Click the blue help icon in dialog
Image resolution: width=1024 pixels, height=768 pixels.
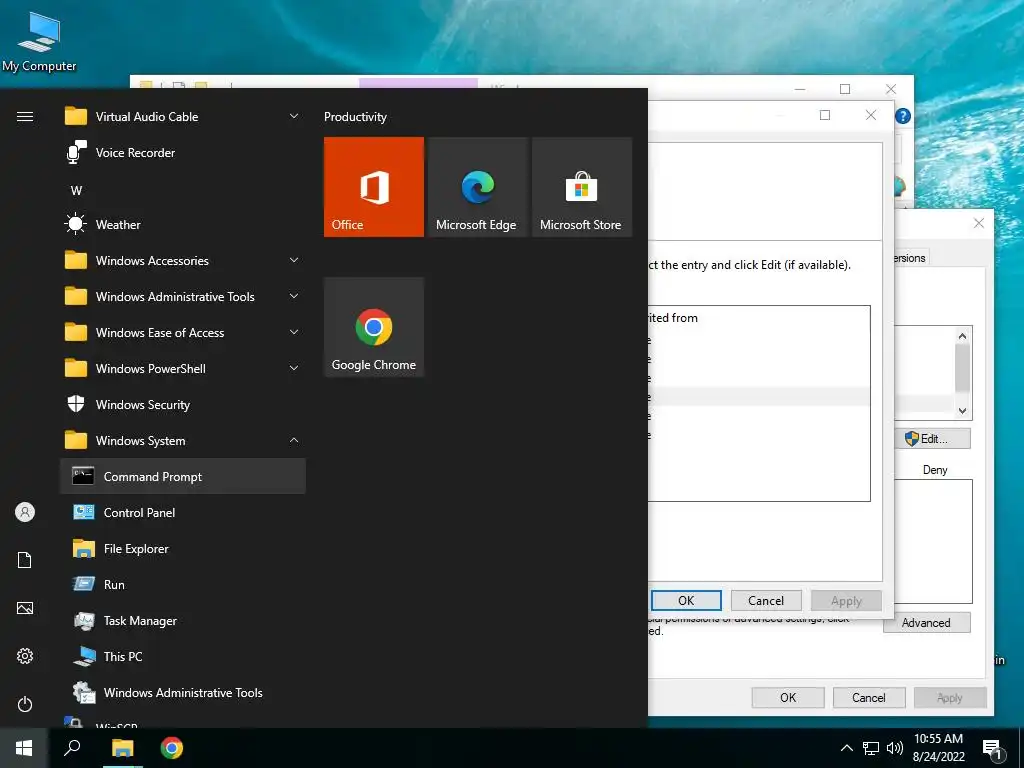tap(903, 116)
